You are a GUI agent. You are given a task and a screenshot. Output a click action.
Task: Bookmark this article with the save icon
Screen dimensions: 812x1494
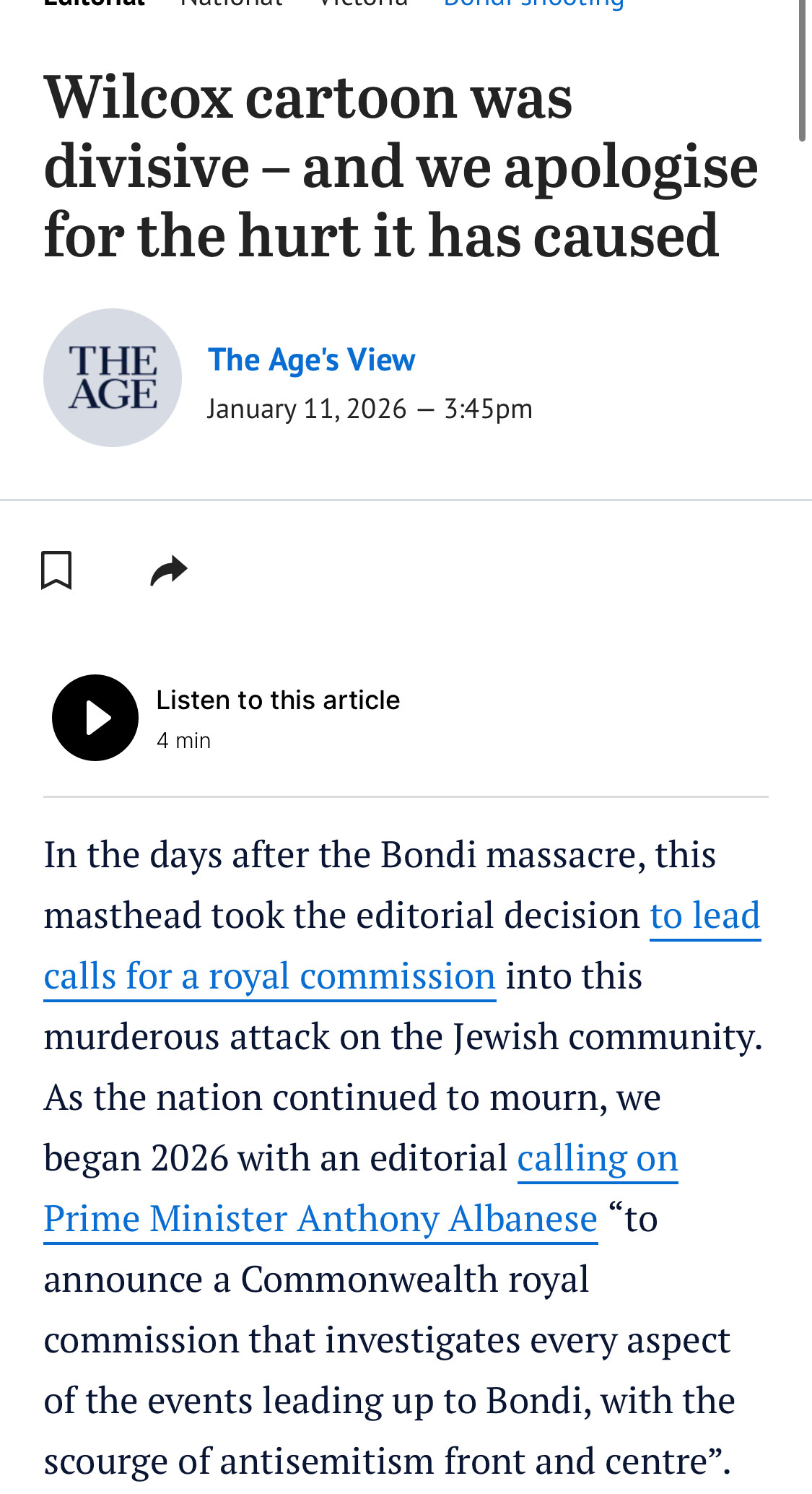click(x=56, y=570)
